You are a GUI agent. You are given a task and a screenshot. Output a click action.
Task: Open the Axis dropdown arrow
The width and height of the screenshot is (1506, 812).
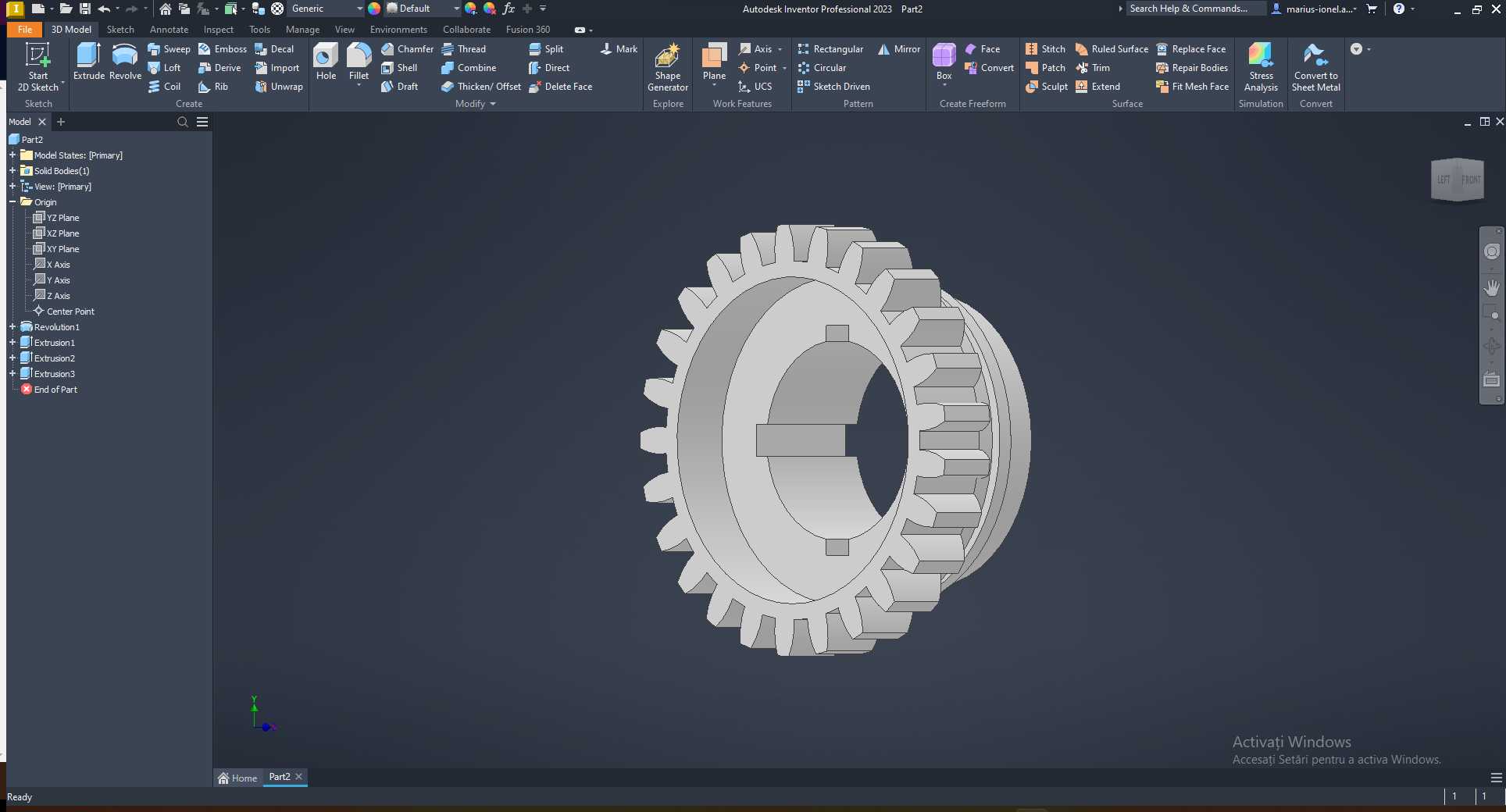pos(780,49)
